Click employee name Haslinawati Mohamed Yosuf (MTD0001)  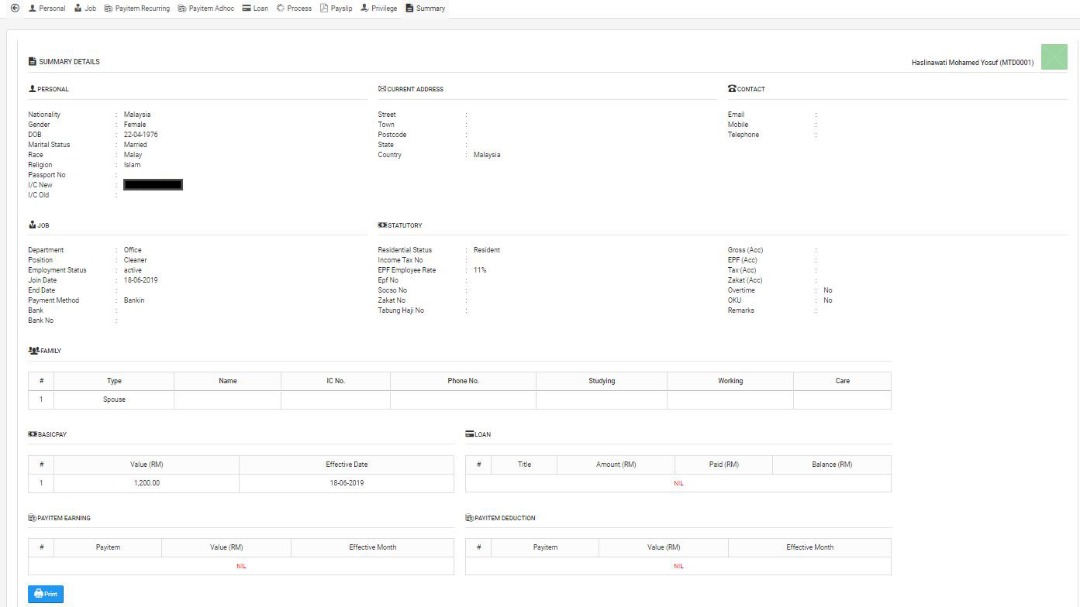point(973,62)
